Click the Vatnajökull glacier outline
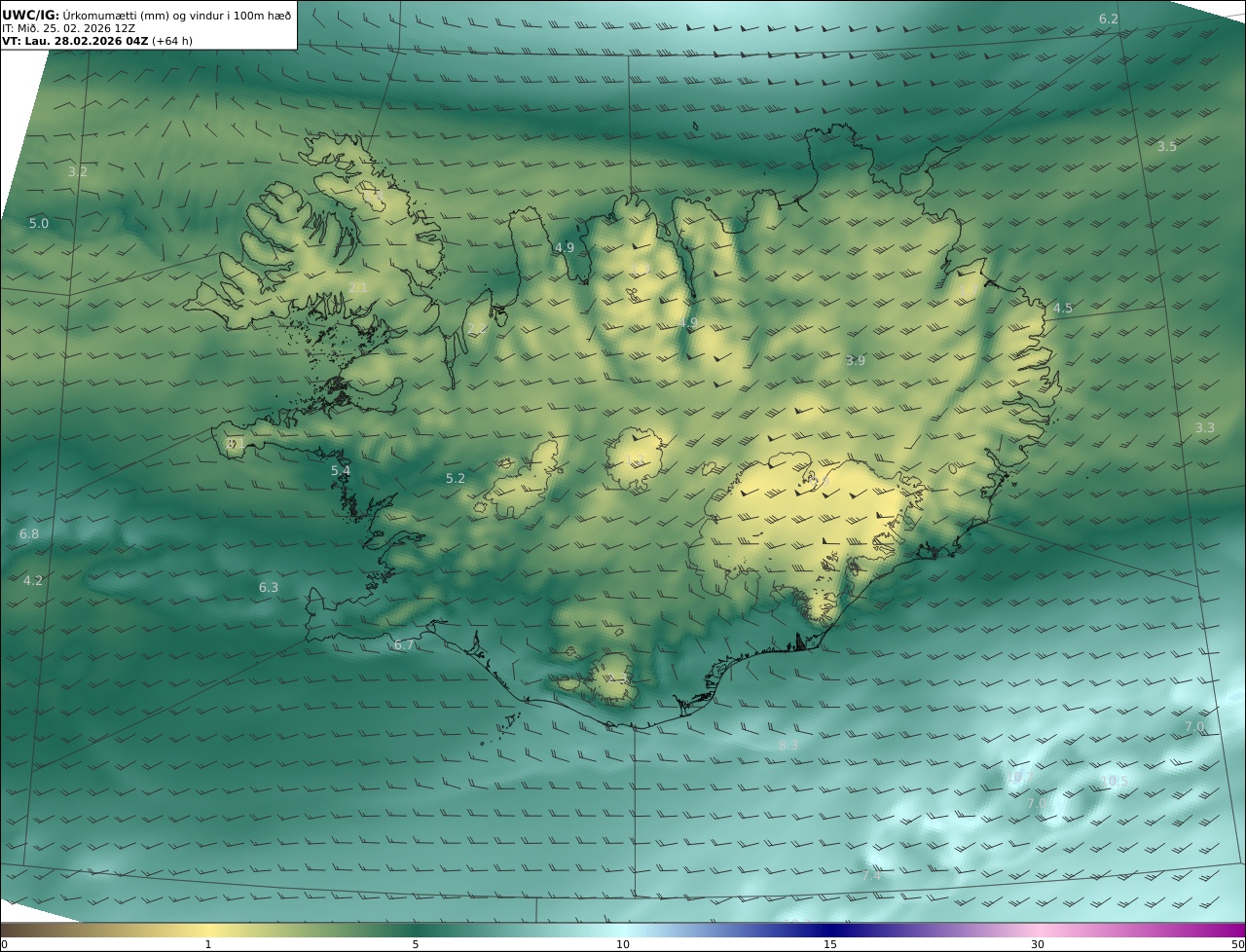The width and height of the screenshot is (1246, 952). [798, 526]
